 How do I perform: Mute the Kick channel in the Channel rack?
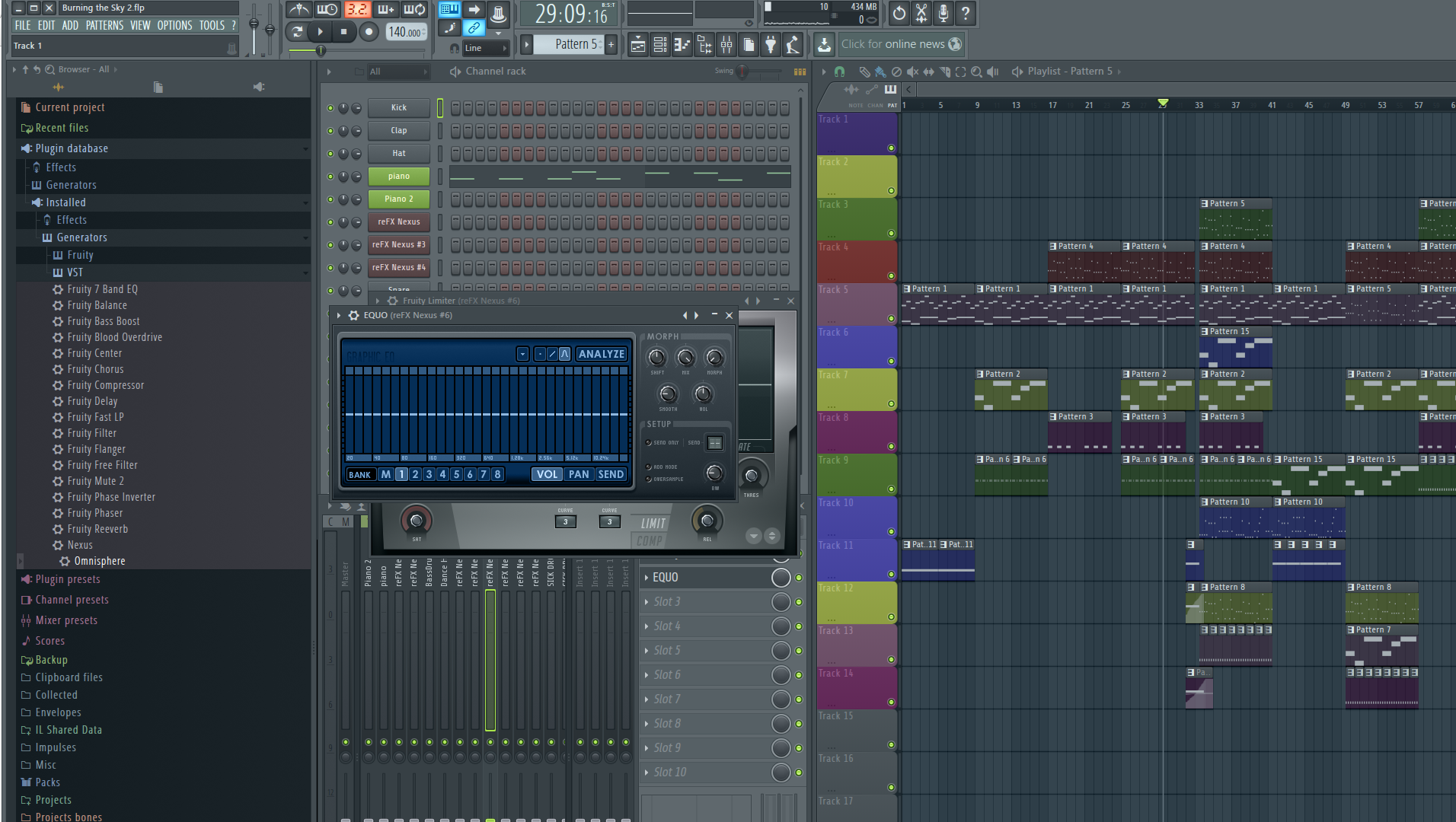click(x=330, y=107)
